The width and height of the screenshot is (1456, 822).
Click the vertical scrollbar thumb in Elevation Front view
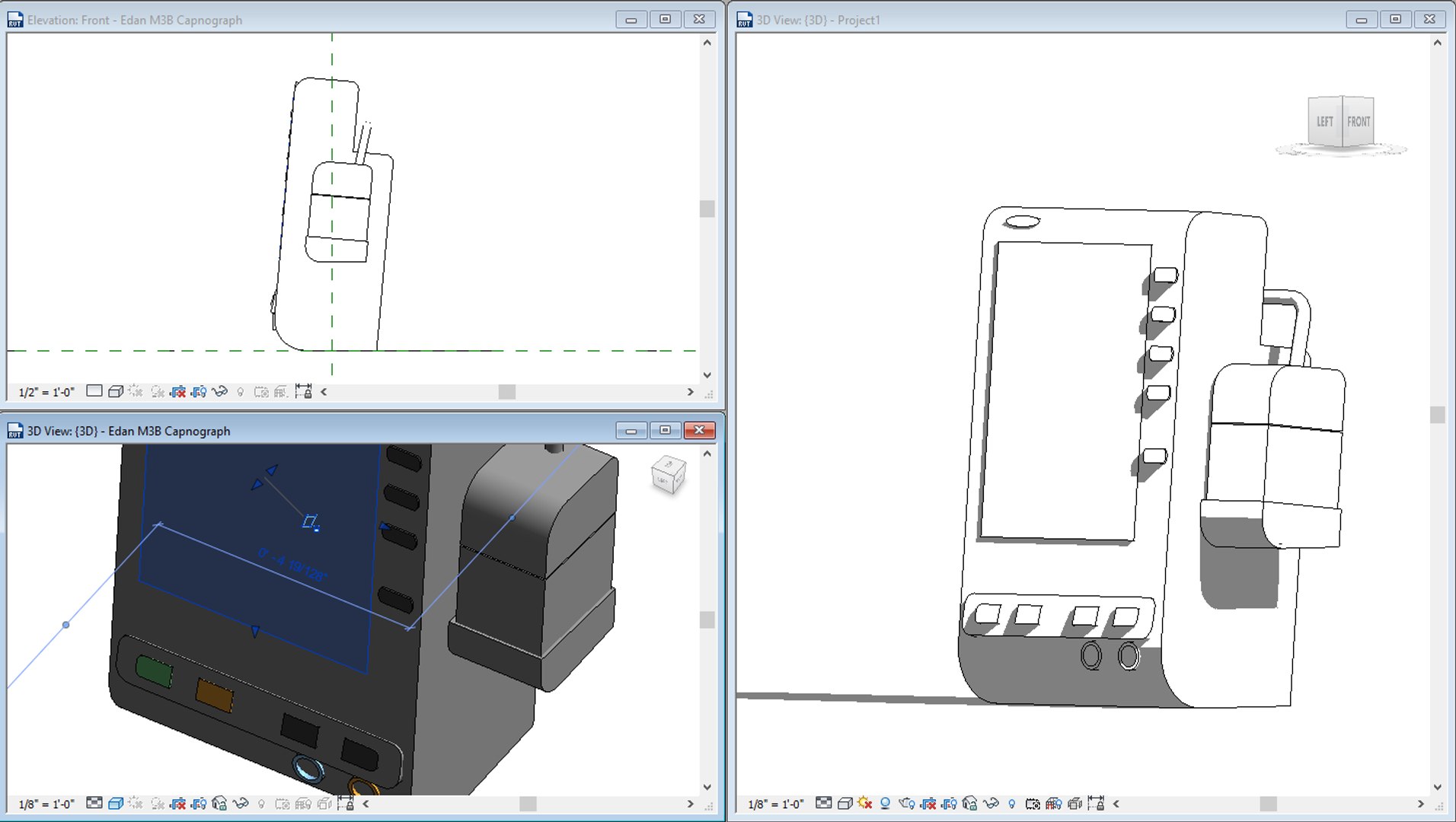click(707, 209)
